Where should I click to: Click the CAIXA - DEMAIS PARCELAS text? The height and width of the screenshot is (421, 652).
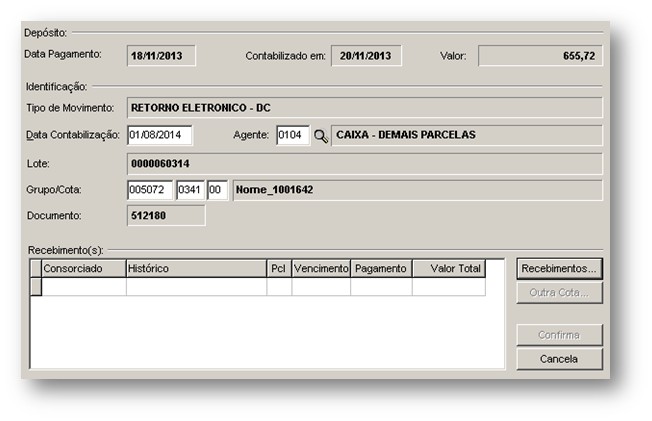tap(406, 135)
